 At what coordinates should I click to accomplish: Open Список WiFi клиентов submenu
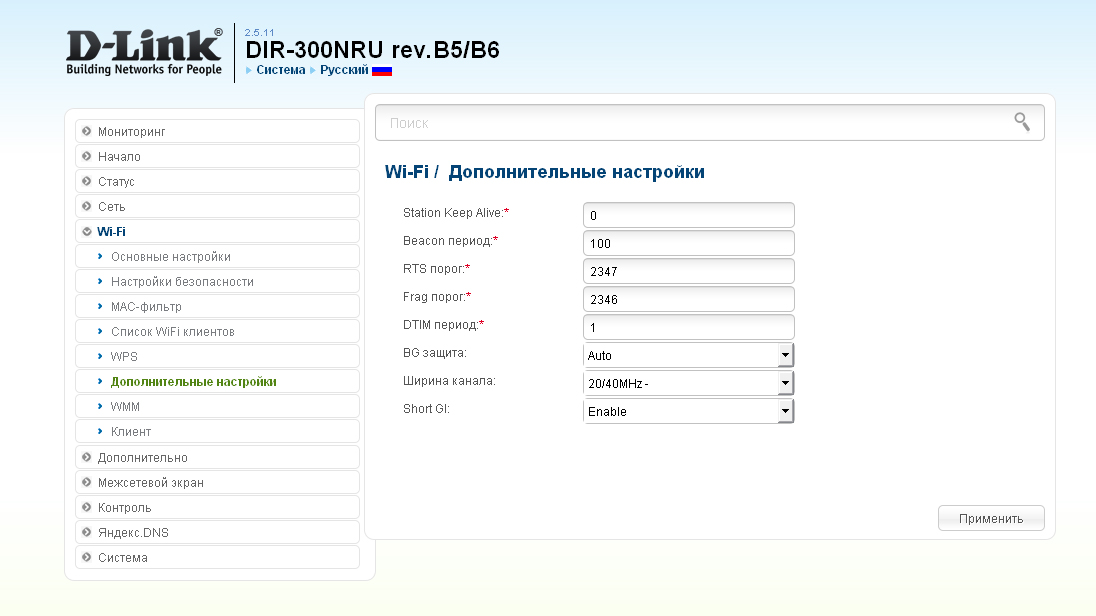coord(217,331)
